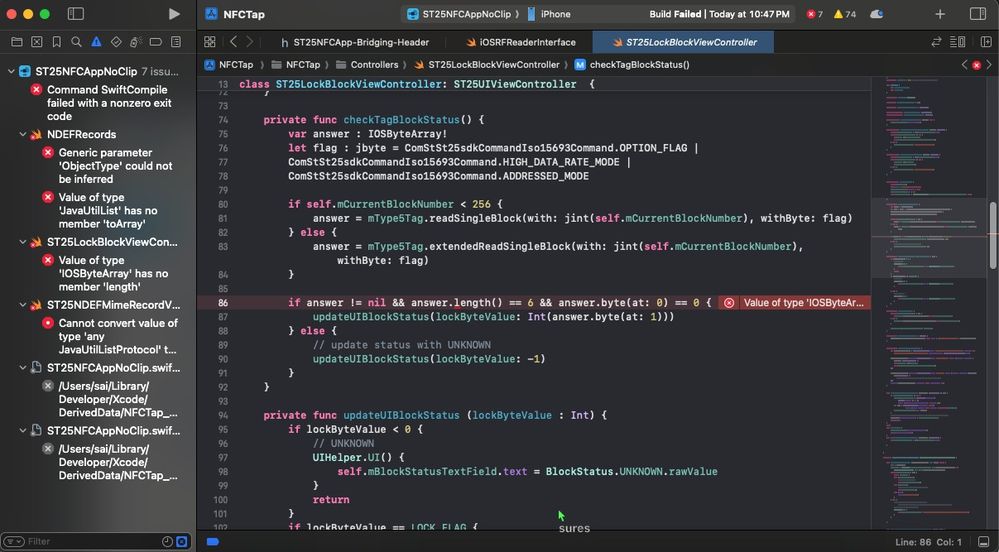
Task: Open the Report navigator
Action: [x=176, y=42]
